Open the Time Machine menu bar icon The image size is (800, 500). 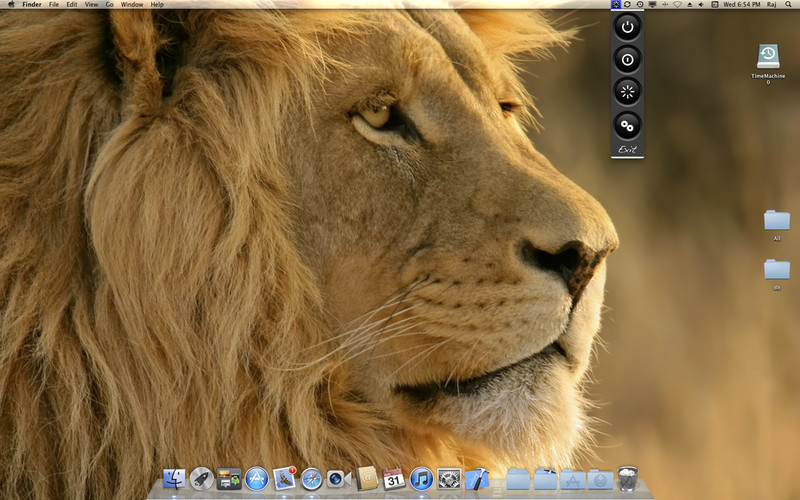coord(639,5)
